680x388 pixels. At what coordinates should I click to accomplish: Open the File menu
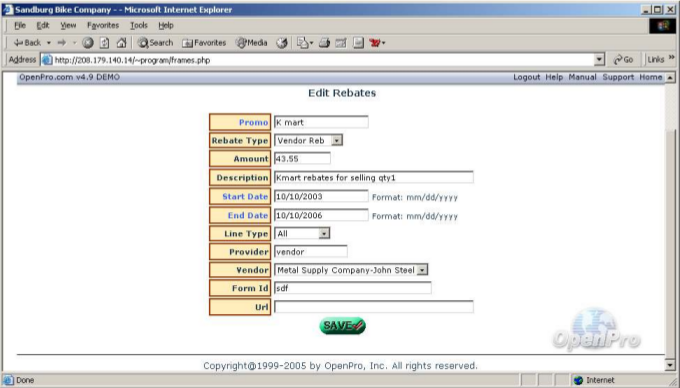20,26
